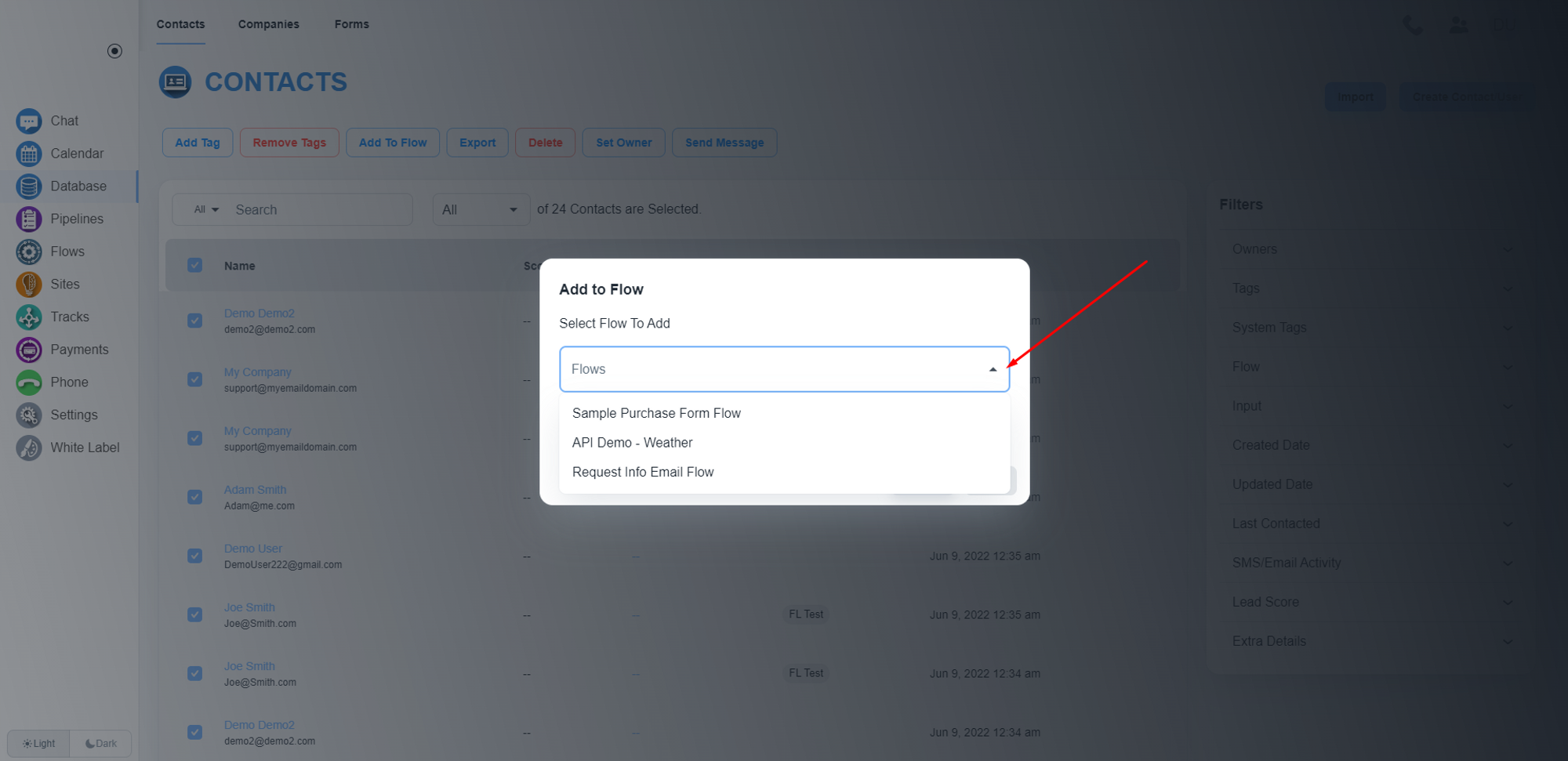Click the Flows gear icon
This screenshot has width=1568, height=761.
29,252
